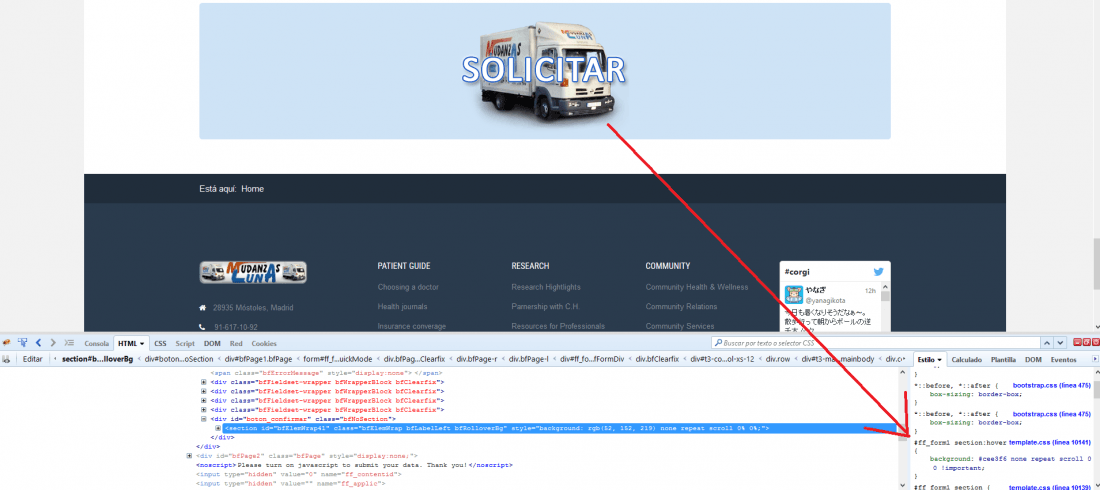The height and width of the screenshot is (490, 1100).
Task: Switch to the Consola tab
Action: [97, 343]
